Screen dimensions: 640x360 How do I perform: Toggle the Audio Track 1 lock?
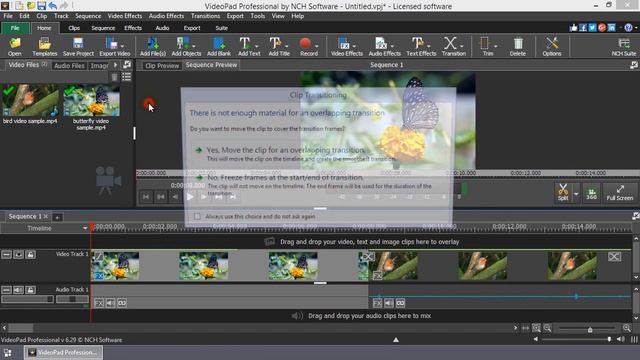31,290
